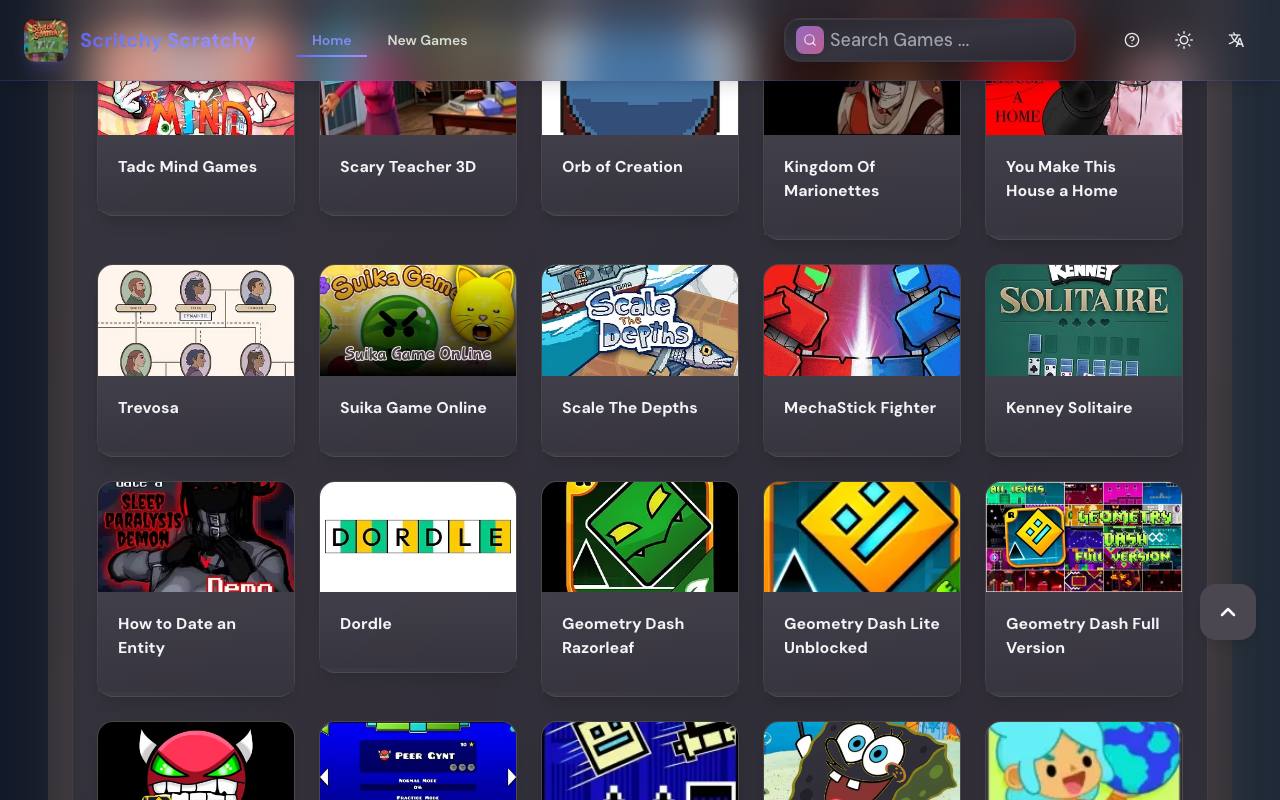Open the blue-haired girl and globe game thumbnail
The image size is (1280, 800).
1084,761
